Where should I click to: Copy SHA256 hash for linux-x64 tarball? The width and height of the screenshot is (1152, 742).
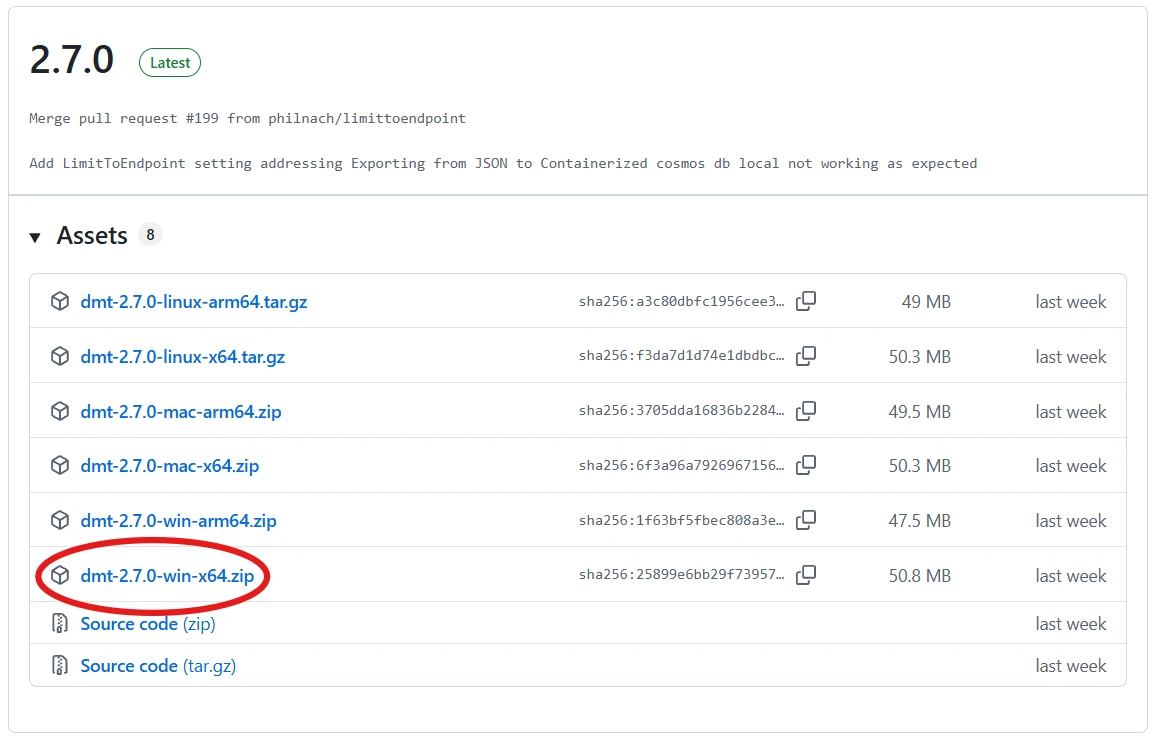tap(806, 356)
